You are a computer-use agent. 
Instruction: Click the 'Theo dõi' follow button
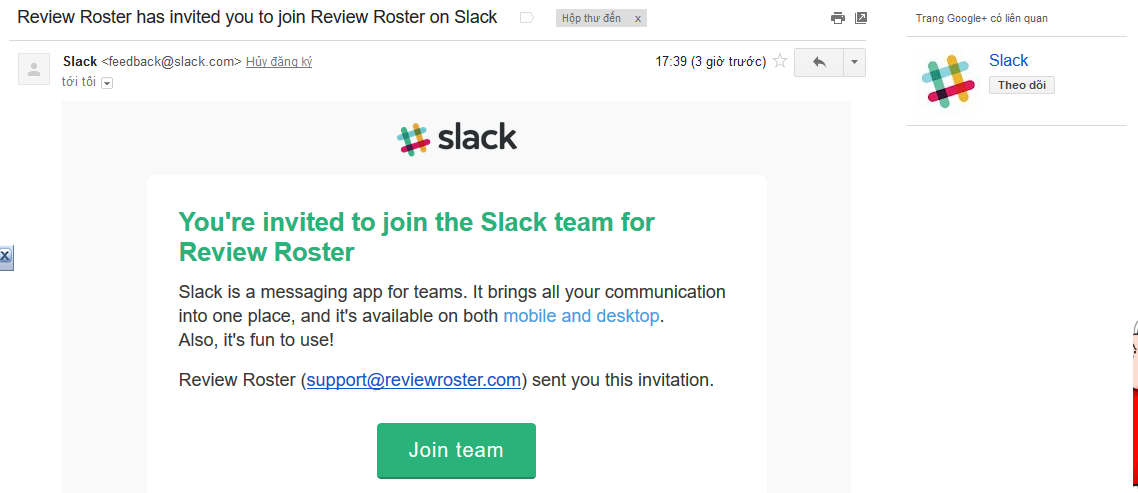coord(1021,85)
